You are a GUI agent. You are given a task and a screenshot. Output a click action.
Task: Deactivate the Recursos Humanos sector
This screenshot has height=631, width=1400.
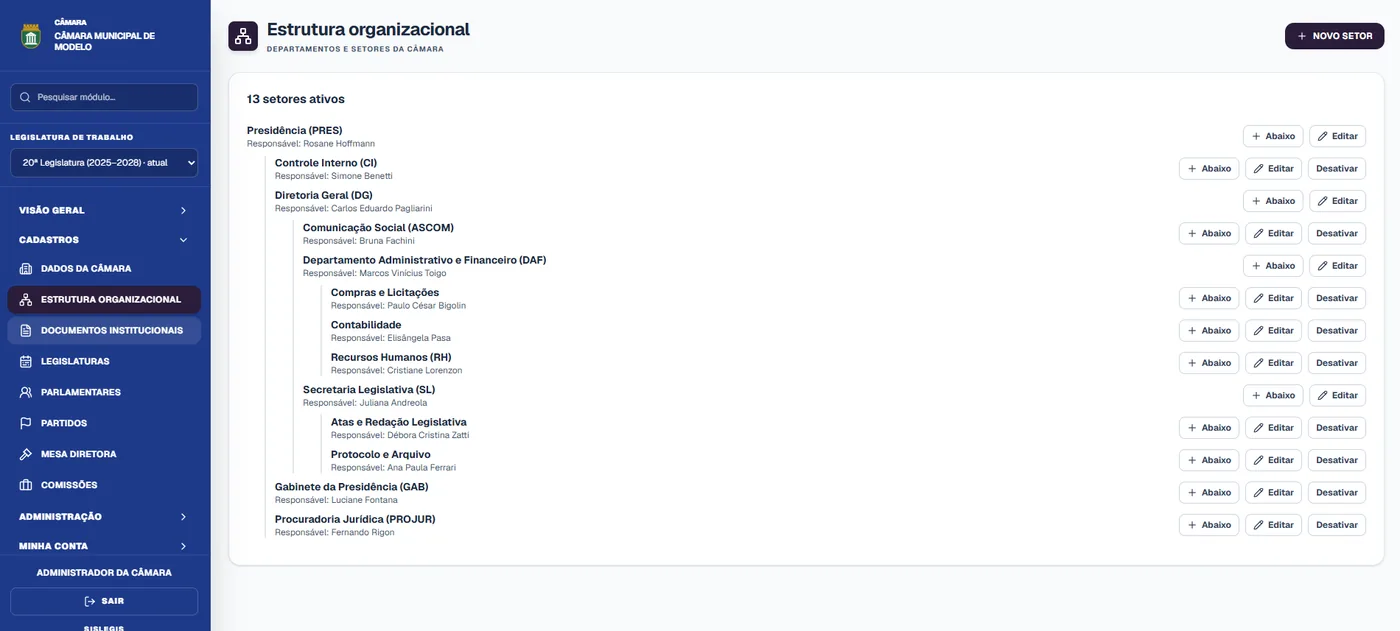pyautogui.click(x=1337, y=363)
